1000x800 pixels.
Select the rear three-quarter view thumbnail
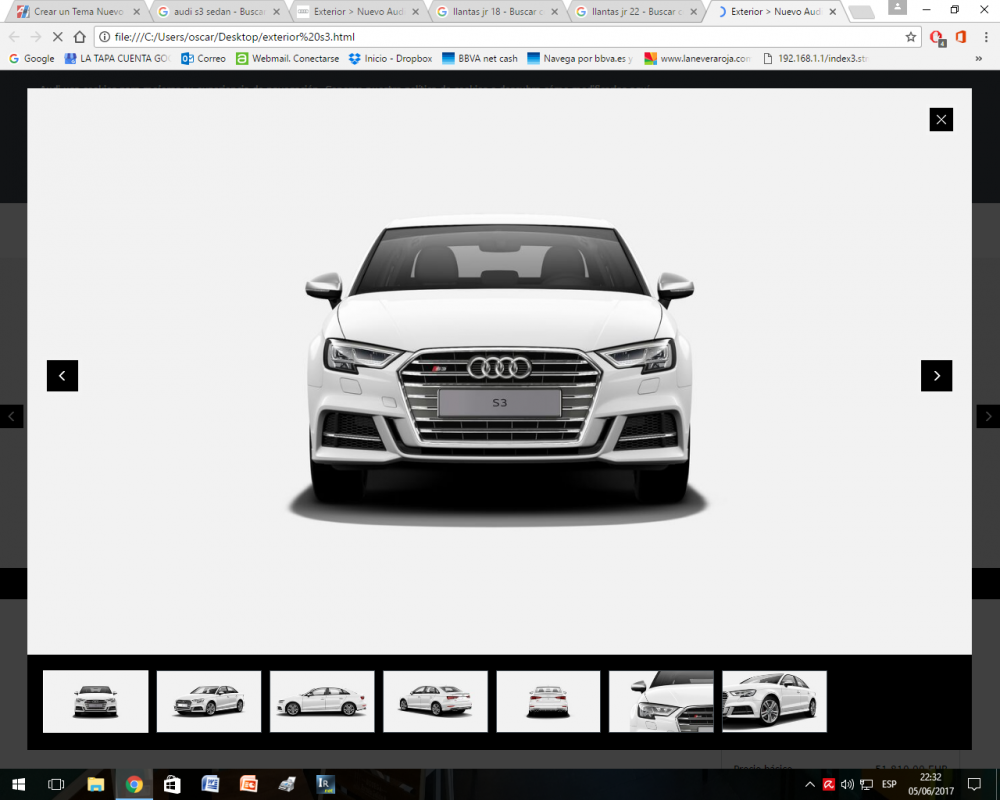point(436,701)
